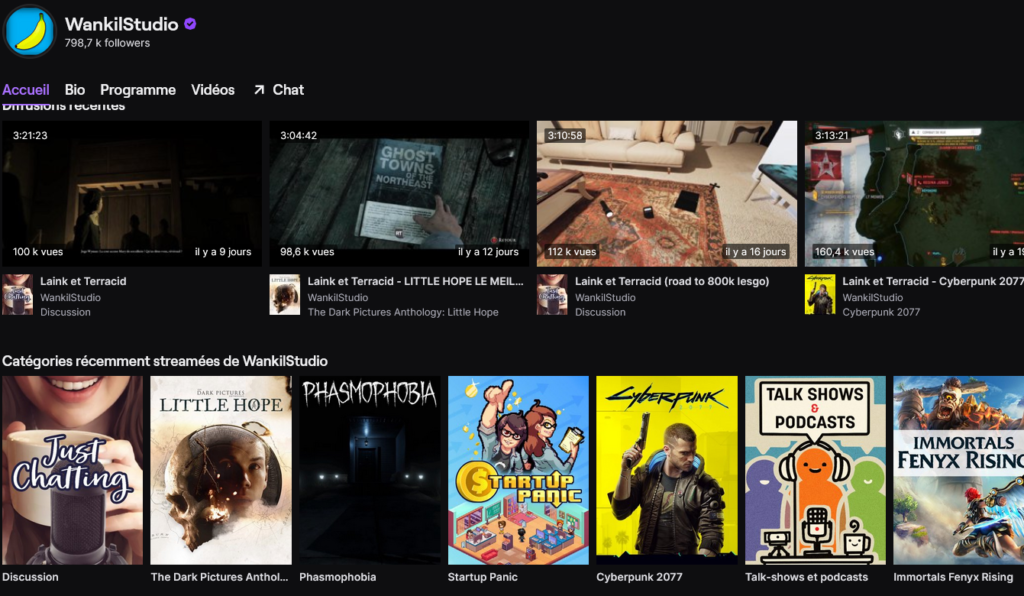Click the '798,7 k followers' text
Screen dimensions: 1024x596
tap(107, 43)
